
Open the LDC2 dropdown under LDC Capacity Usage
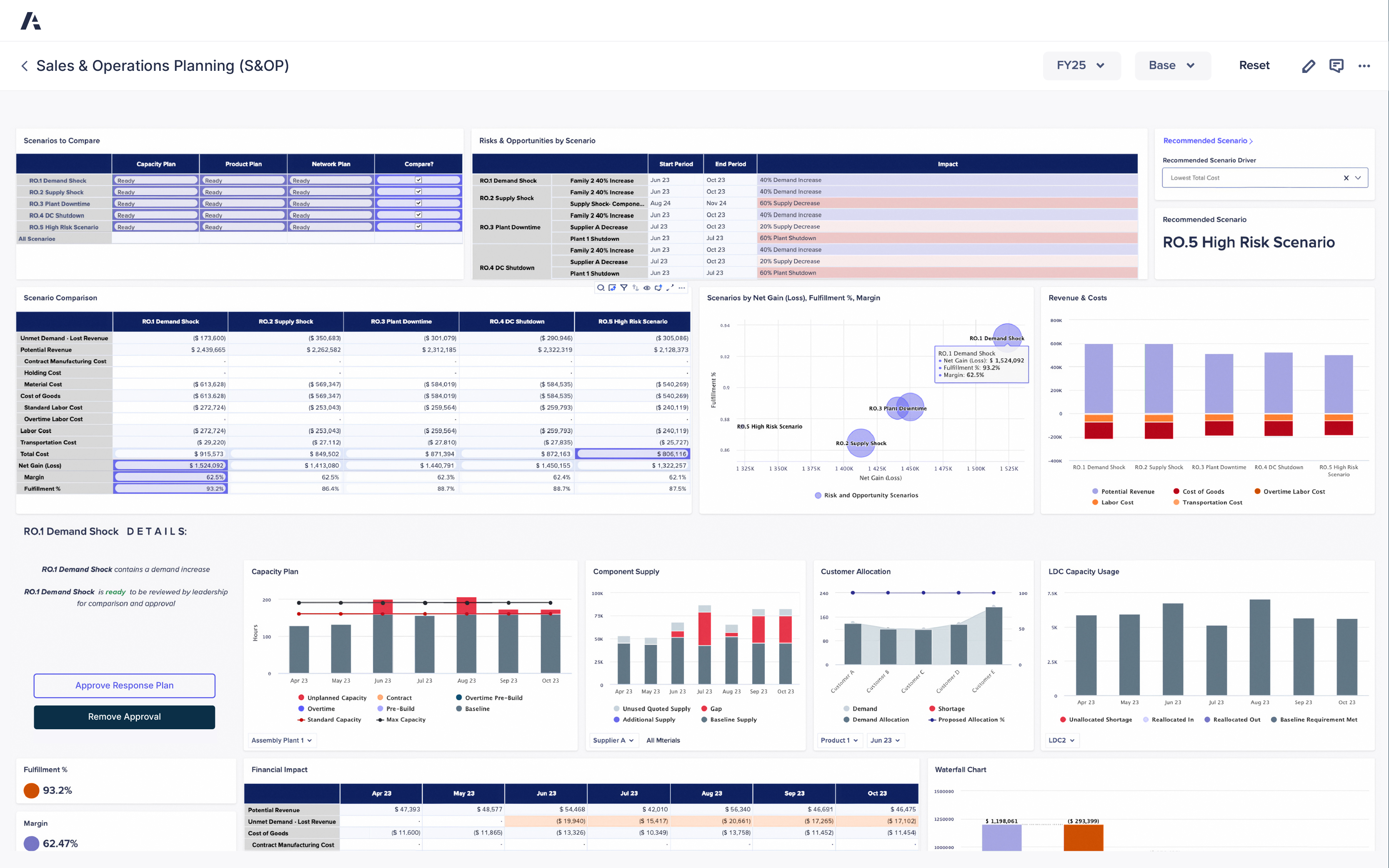pos(1061,740)
